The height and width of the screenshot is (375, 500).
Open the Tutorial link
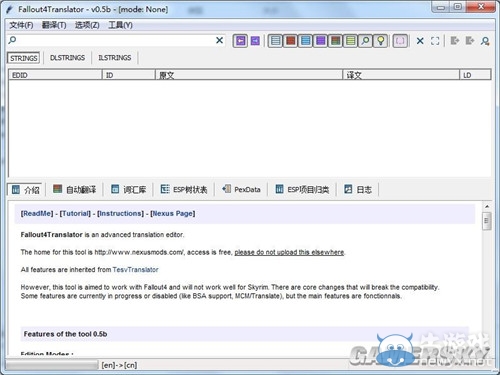pyautogui.click(x=75, y=213)
